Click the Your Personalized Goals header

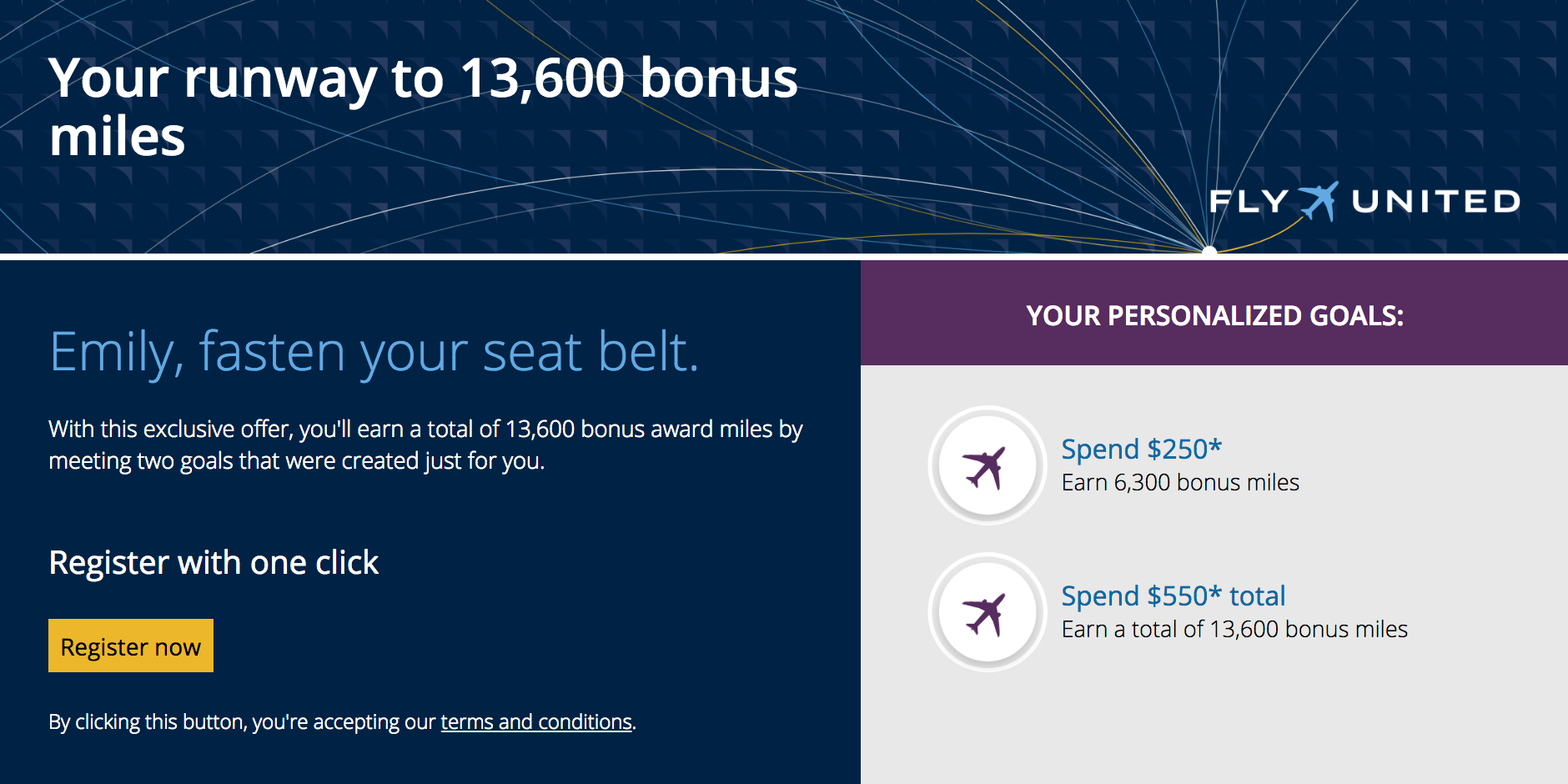coord(1214,315)
